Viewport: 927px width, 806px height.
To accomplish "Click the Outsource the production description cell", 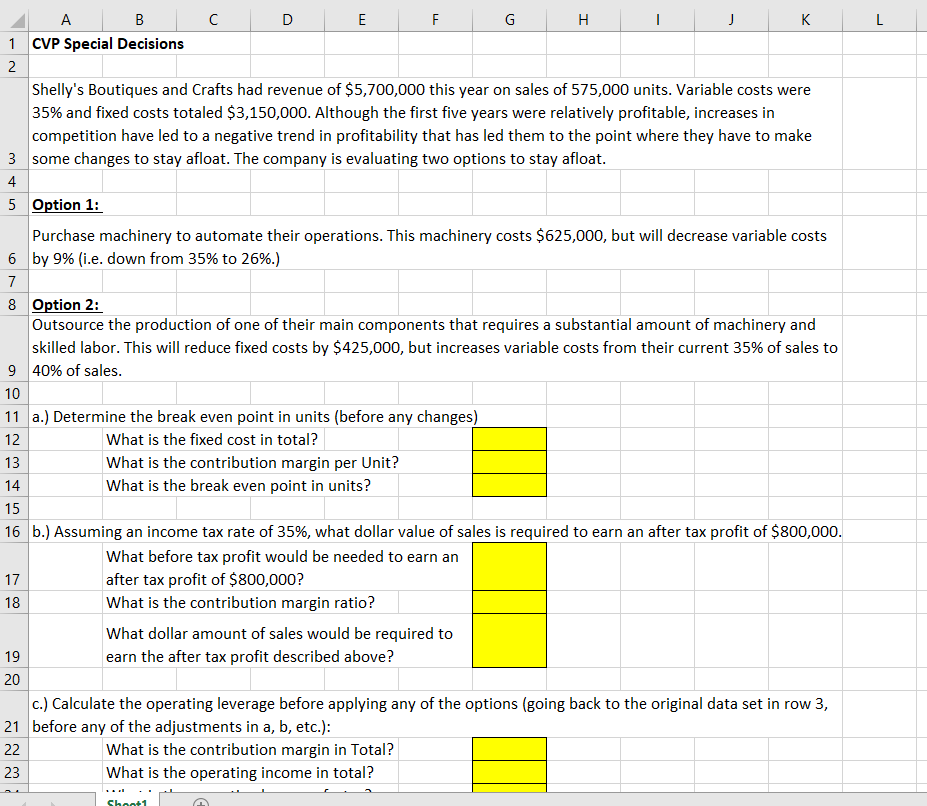I will [435, 348].
